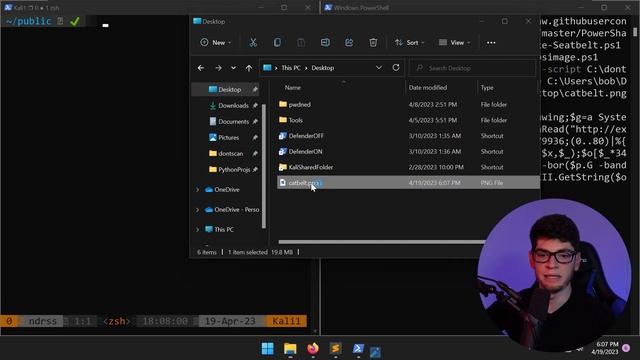Select Downloads in navigation pane

tap(233, 105)
